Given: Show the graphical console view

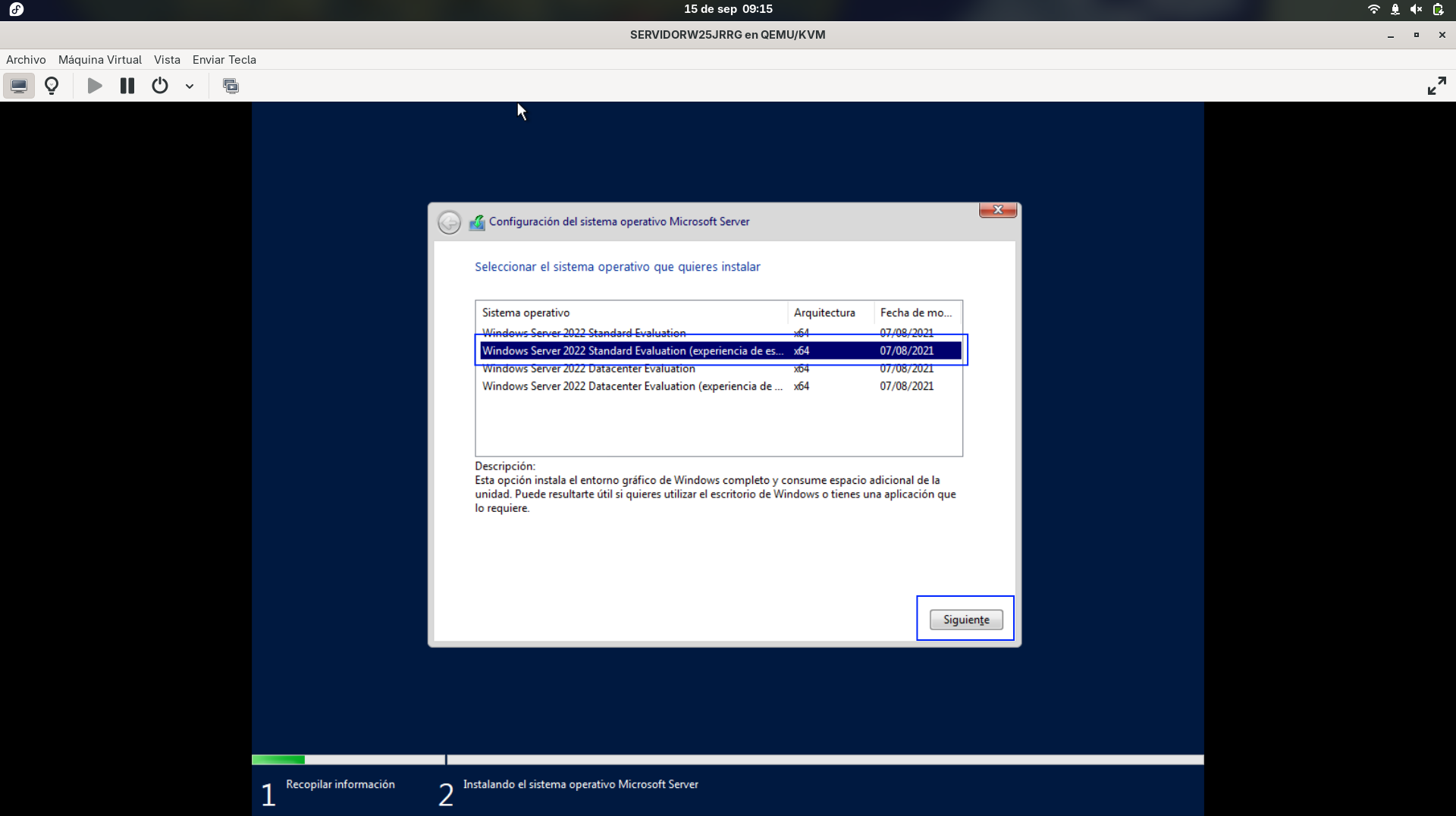Looking at the screenshot, I should [19, 86].
